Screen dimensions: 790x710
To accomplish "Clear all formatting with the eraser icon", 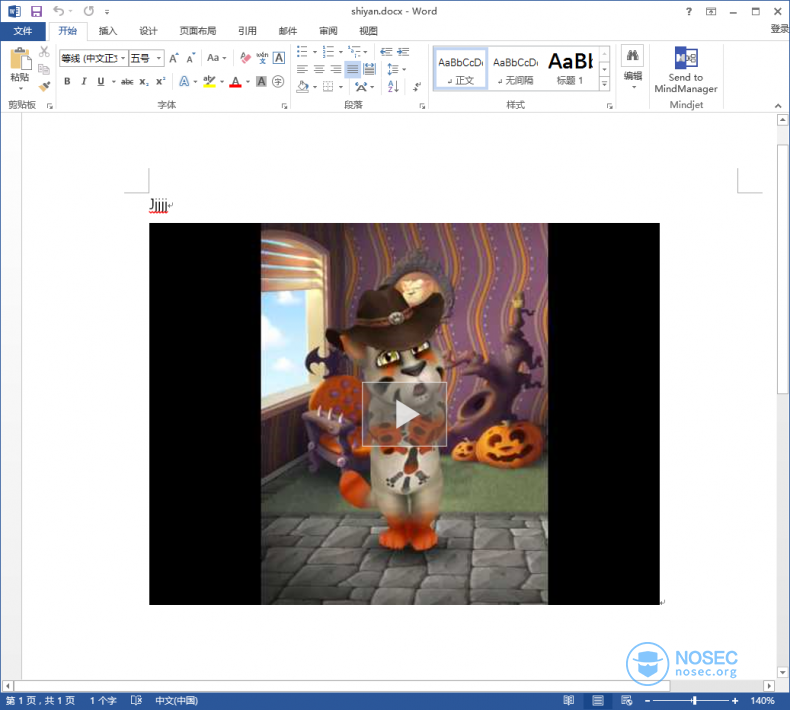I will (x=245, y=58).
